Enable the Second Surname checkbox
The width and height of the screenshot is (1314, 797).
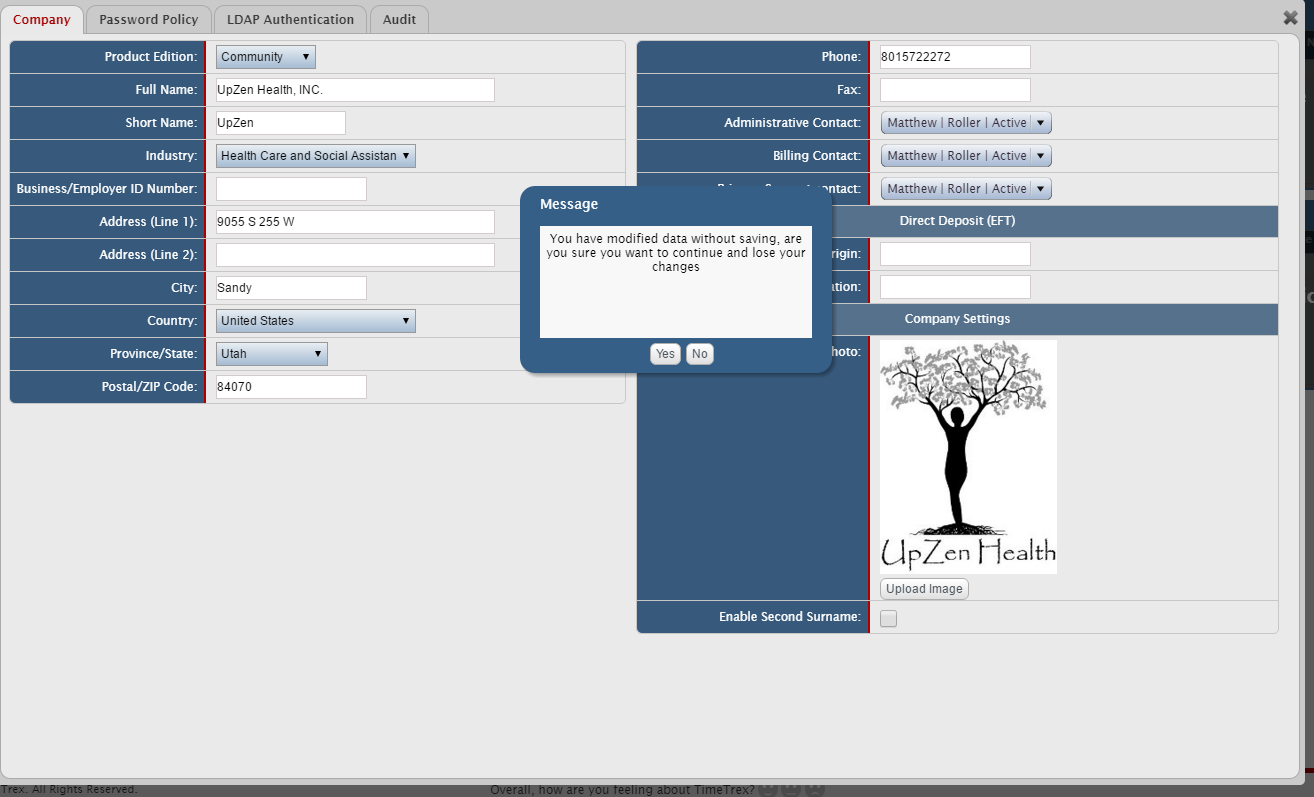[888, 618]
